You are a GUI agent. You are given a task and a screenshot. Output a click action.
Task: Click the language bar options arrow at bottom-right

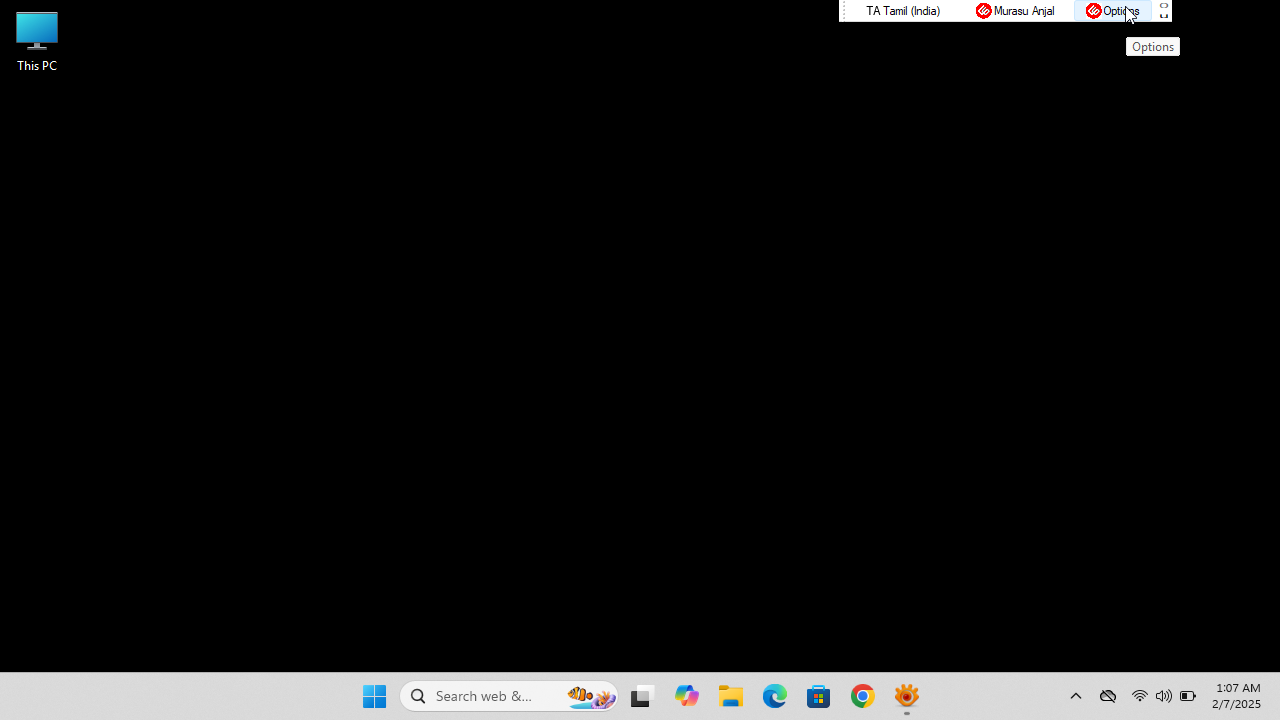click(x=1164, y=16)
